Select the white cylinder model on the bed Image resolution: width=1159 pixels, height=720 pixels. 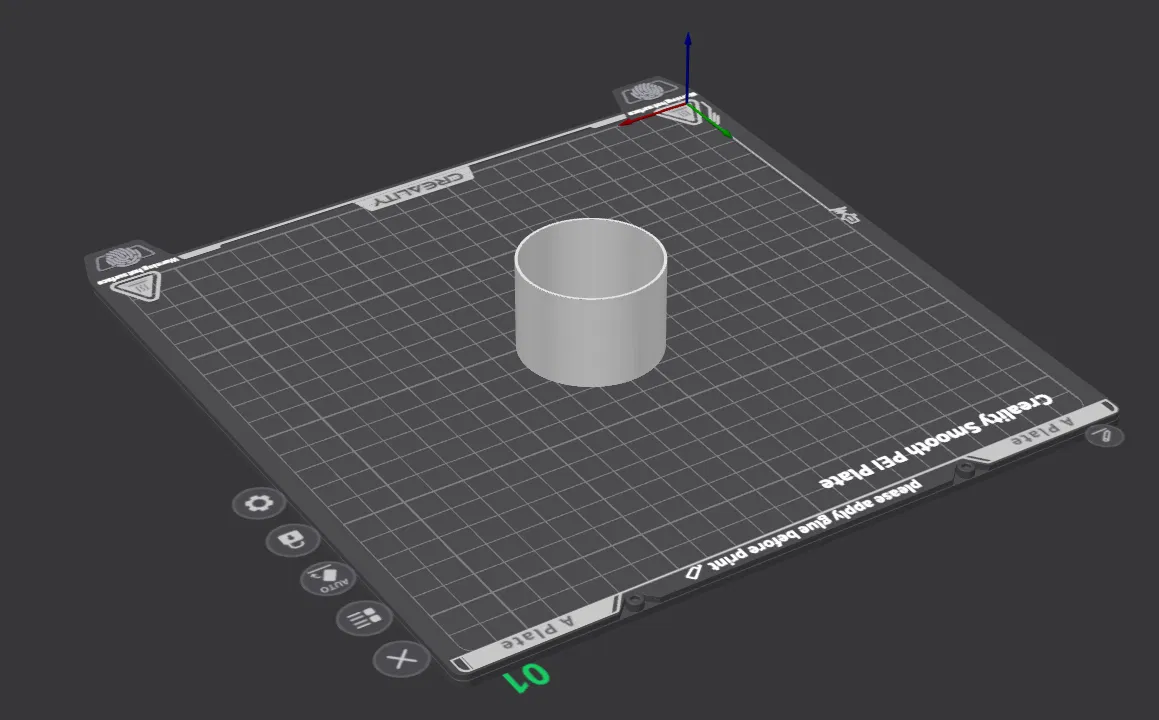pos(591,302)
